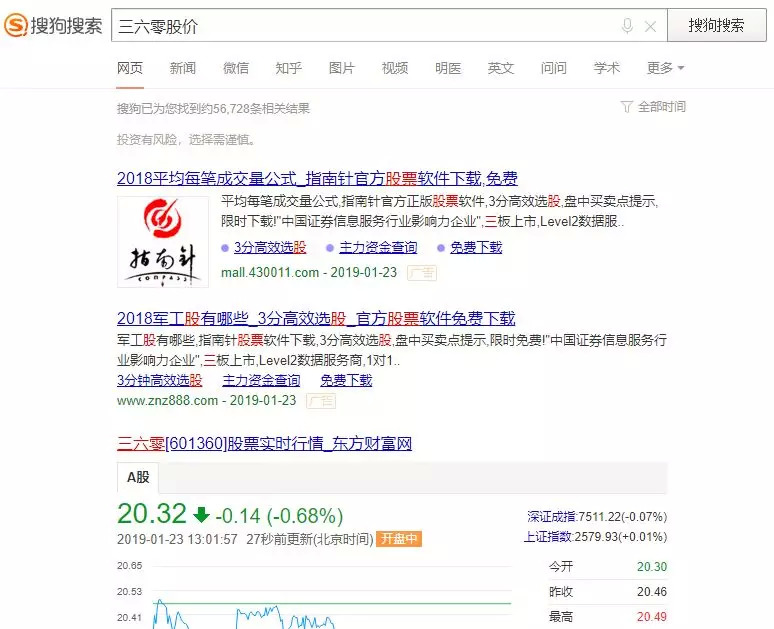Click the www.znz888.com URL text
This screenshot has height=629, width=774.
click(x=167, y=400)
